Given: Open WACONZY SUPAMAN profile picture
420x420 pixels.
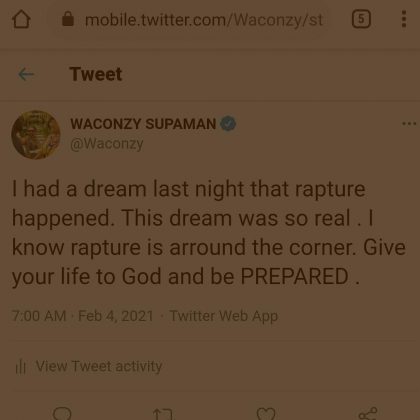Looking at the screenshot, I should [36, 135].
